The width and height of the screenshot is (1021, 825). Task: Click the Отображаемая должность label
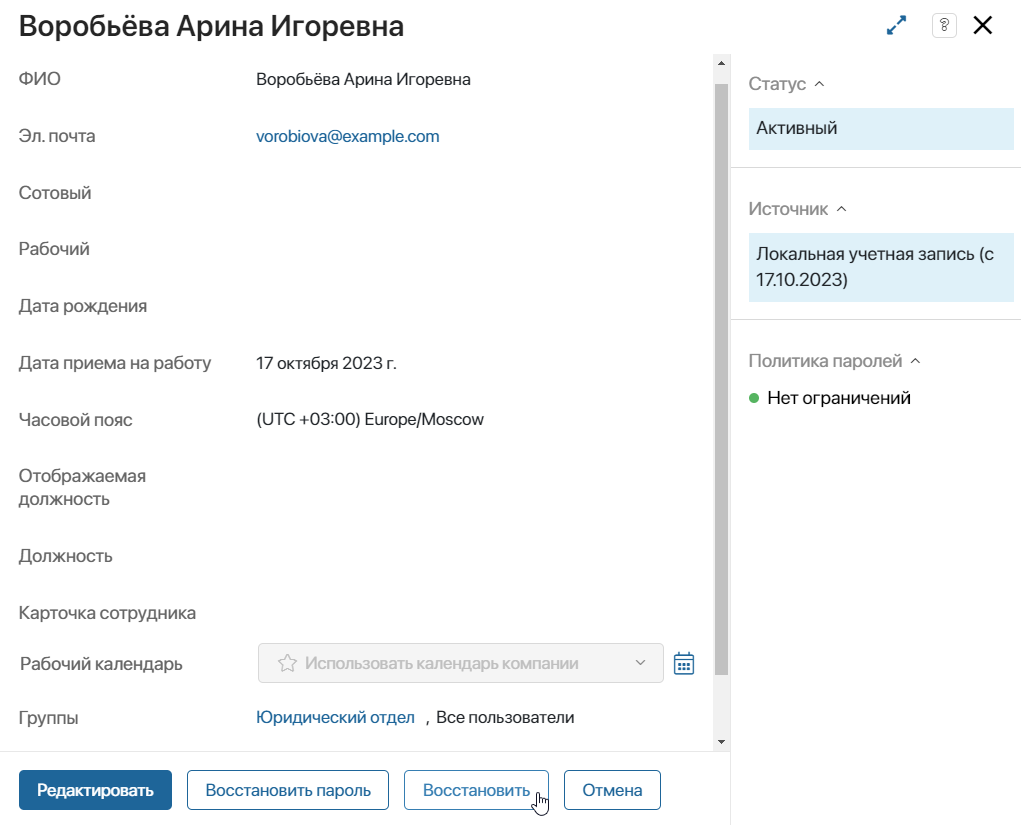tap(82, 488)
